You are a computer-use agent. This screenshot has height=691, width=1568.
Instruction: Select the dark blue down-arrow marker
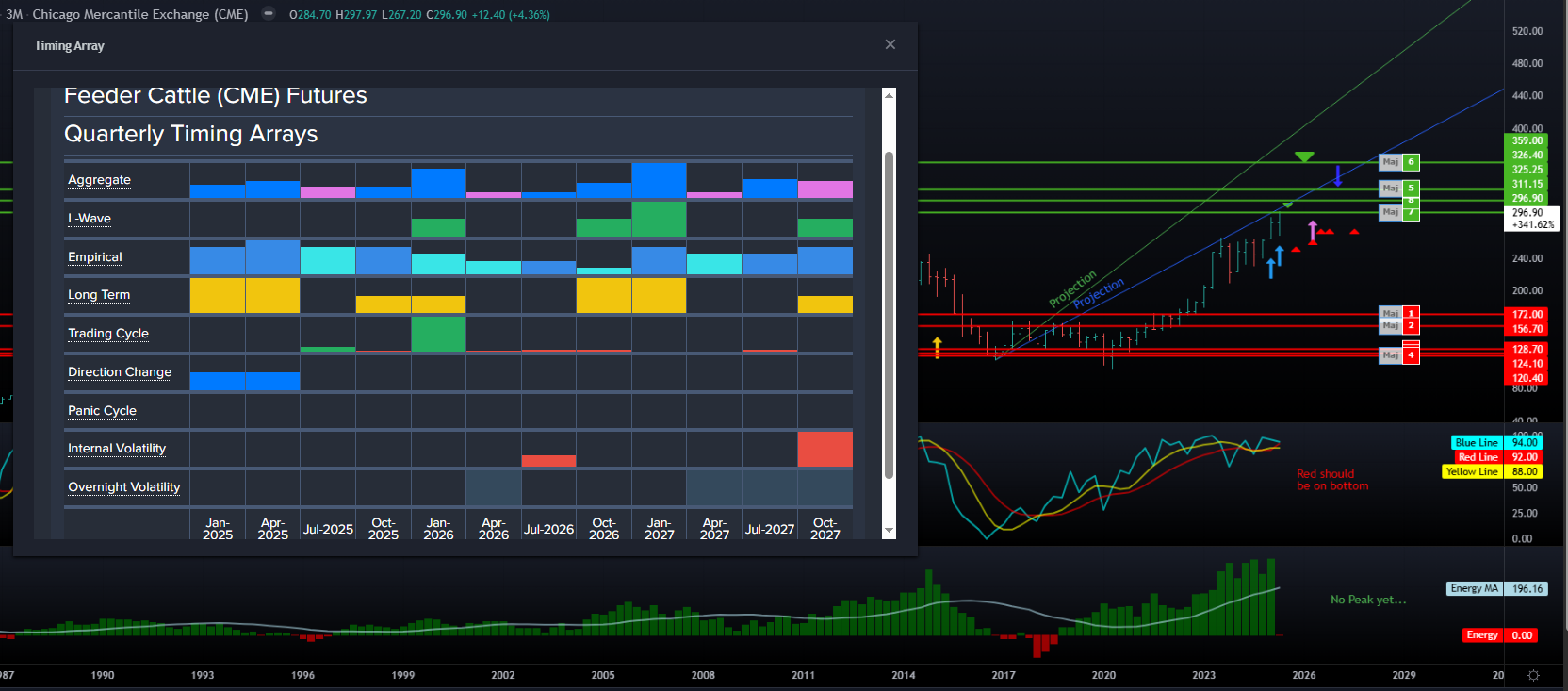tap(1337, 175)
